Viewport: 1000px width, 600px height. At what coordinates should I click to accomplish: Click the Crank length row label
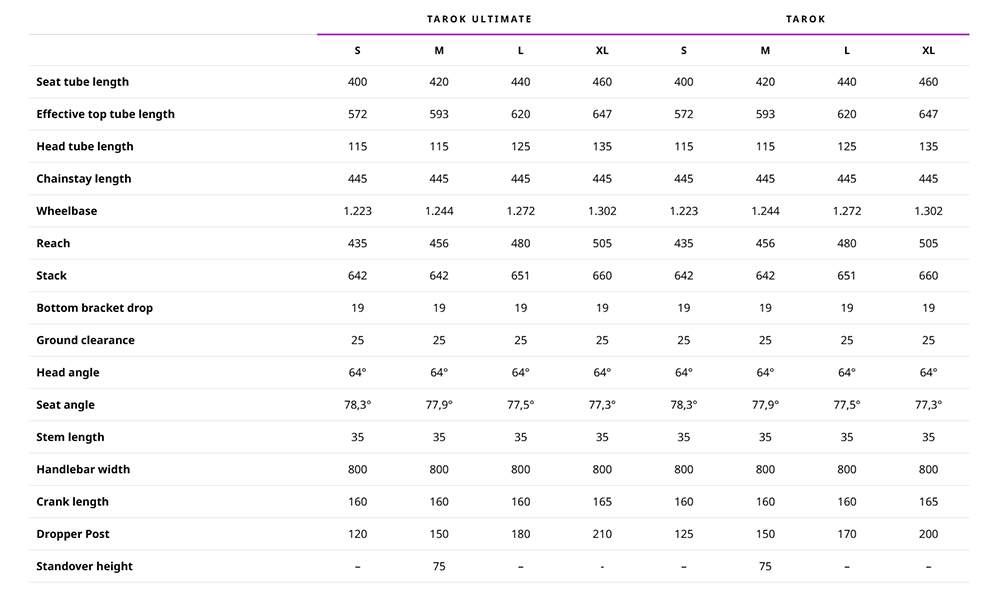click(72, 502)
